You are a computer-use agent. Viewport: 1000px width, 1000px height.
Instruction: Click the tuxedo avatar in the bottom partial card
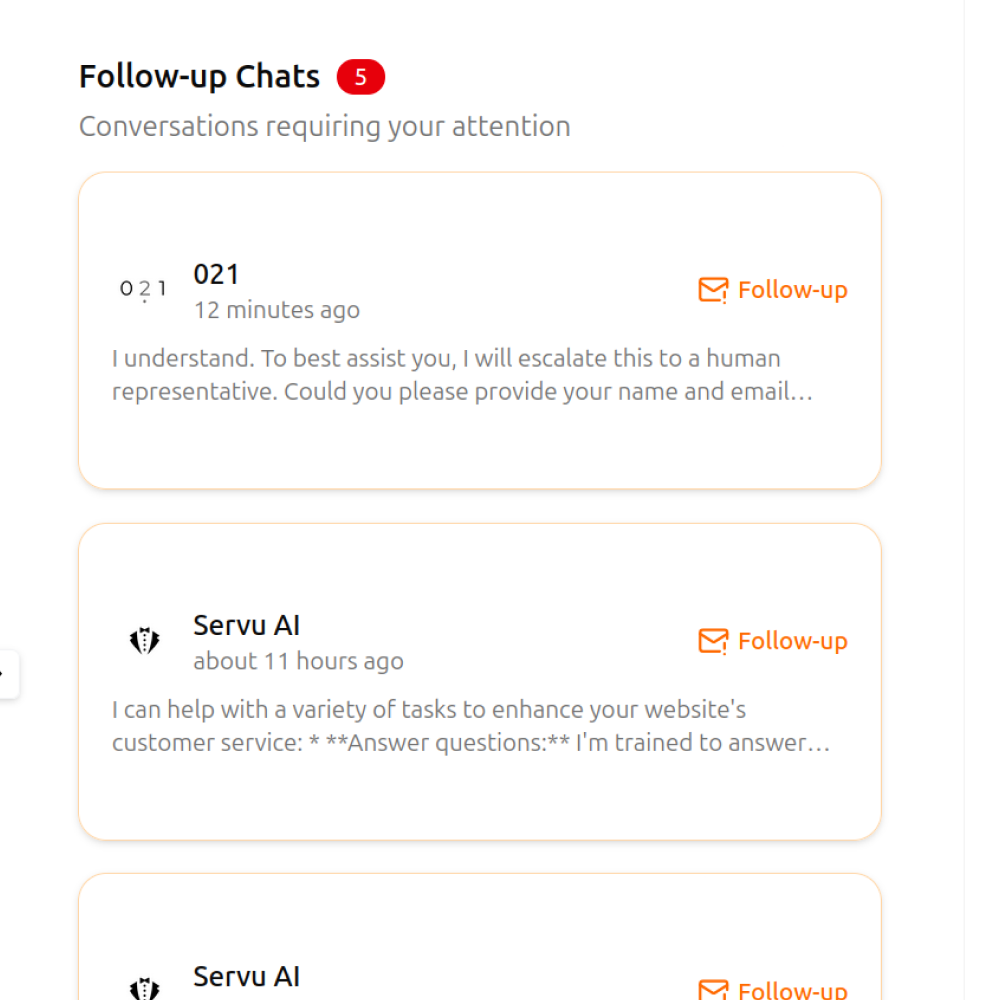[x=145, y=989]
